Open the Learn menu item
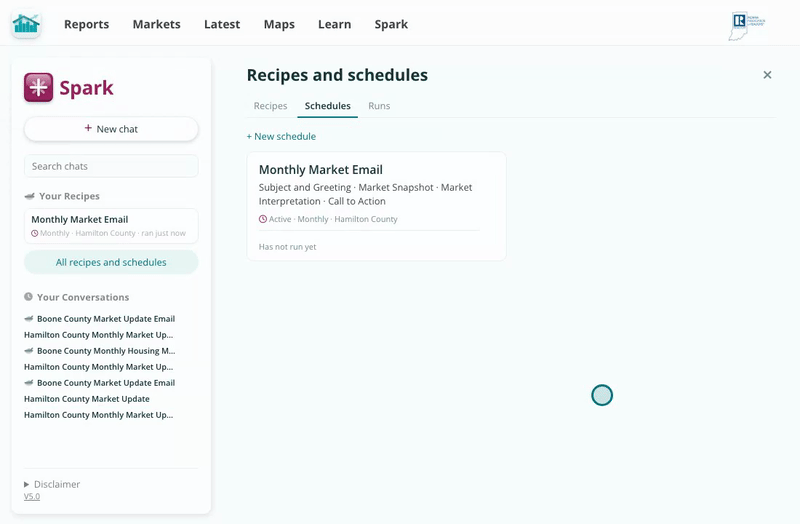The height and width of the screenshot is (524, 800). click(x=335, y=24)
